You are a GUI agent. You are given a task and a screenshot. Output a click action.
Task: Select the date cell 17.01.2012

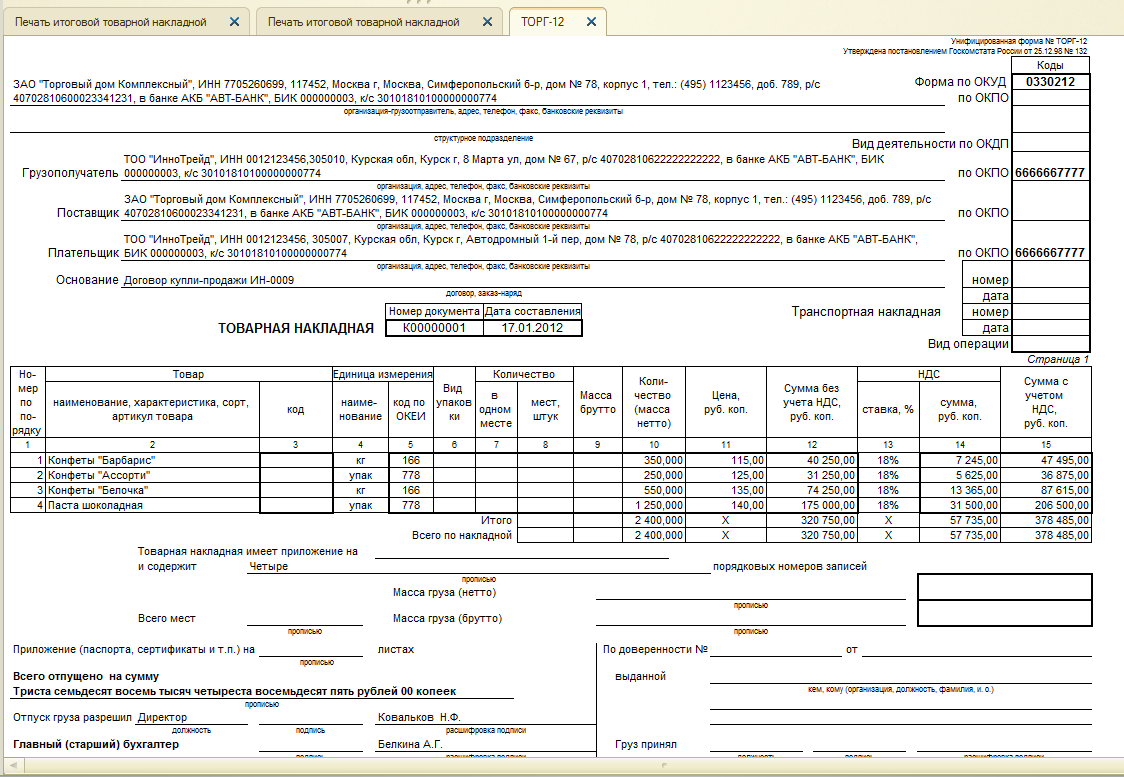click(x=533, y=328)
